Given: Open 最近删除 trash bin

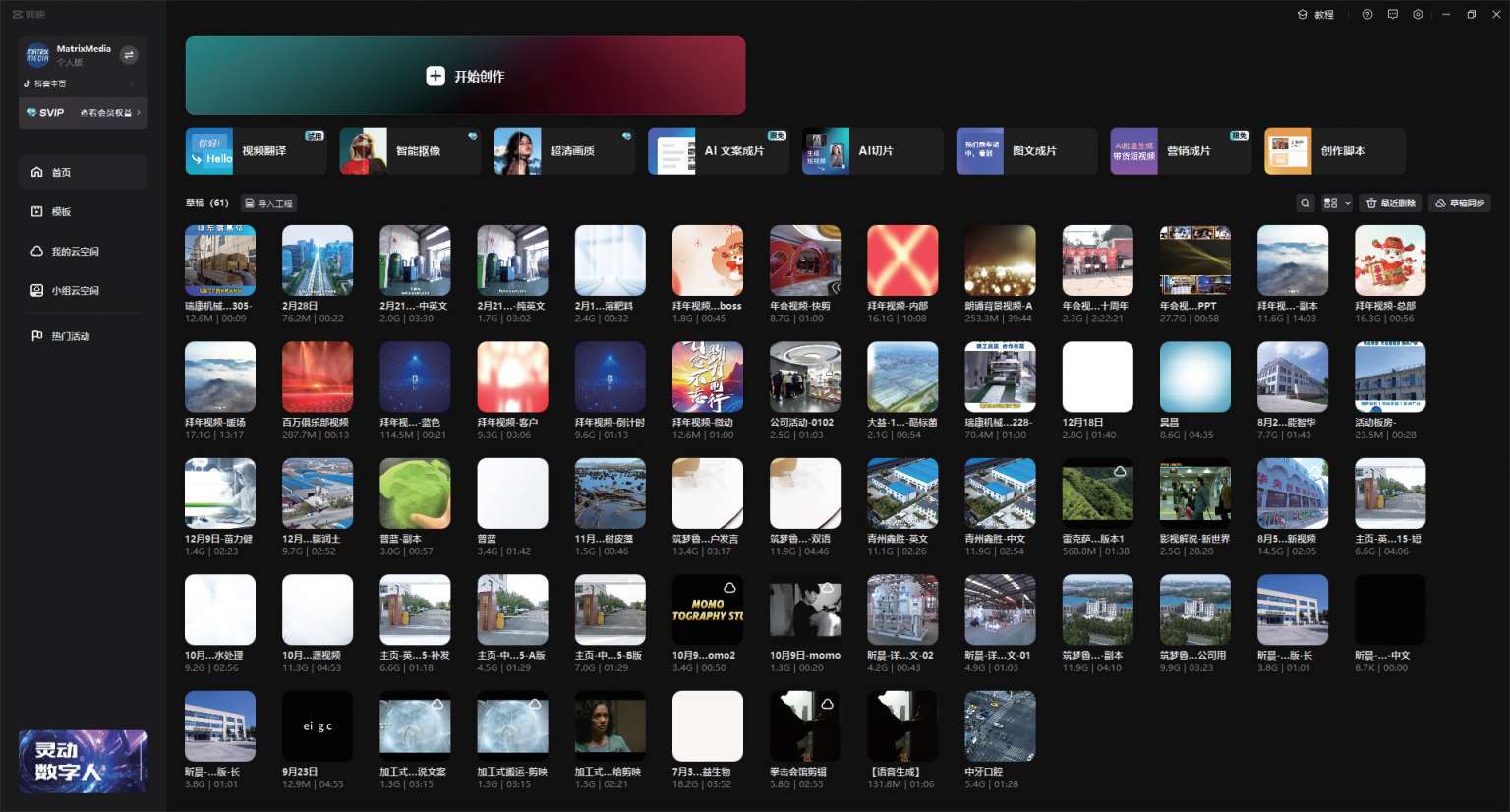Looking at the screenshot, I should click(x=1390, y=203).
